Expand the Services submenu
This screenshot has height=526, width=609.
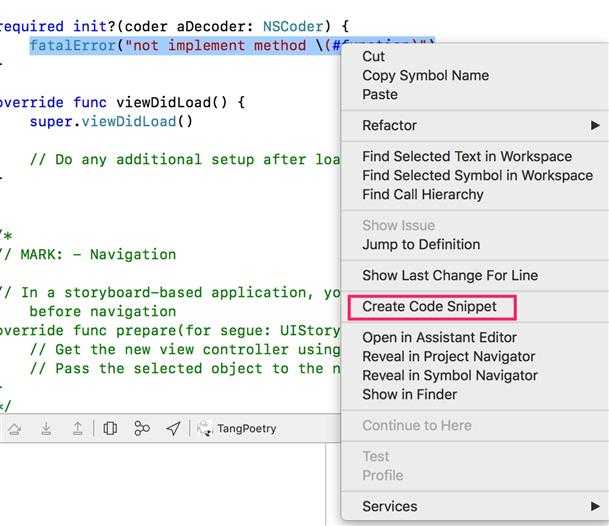(475, 506)
